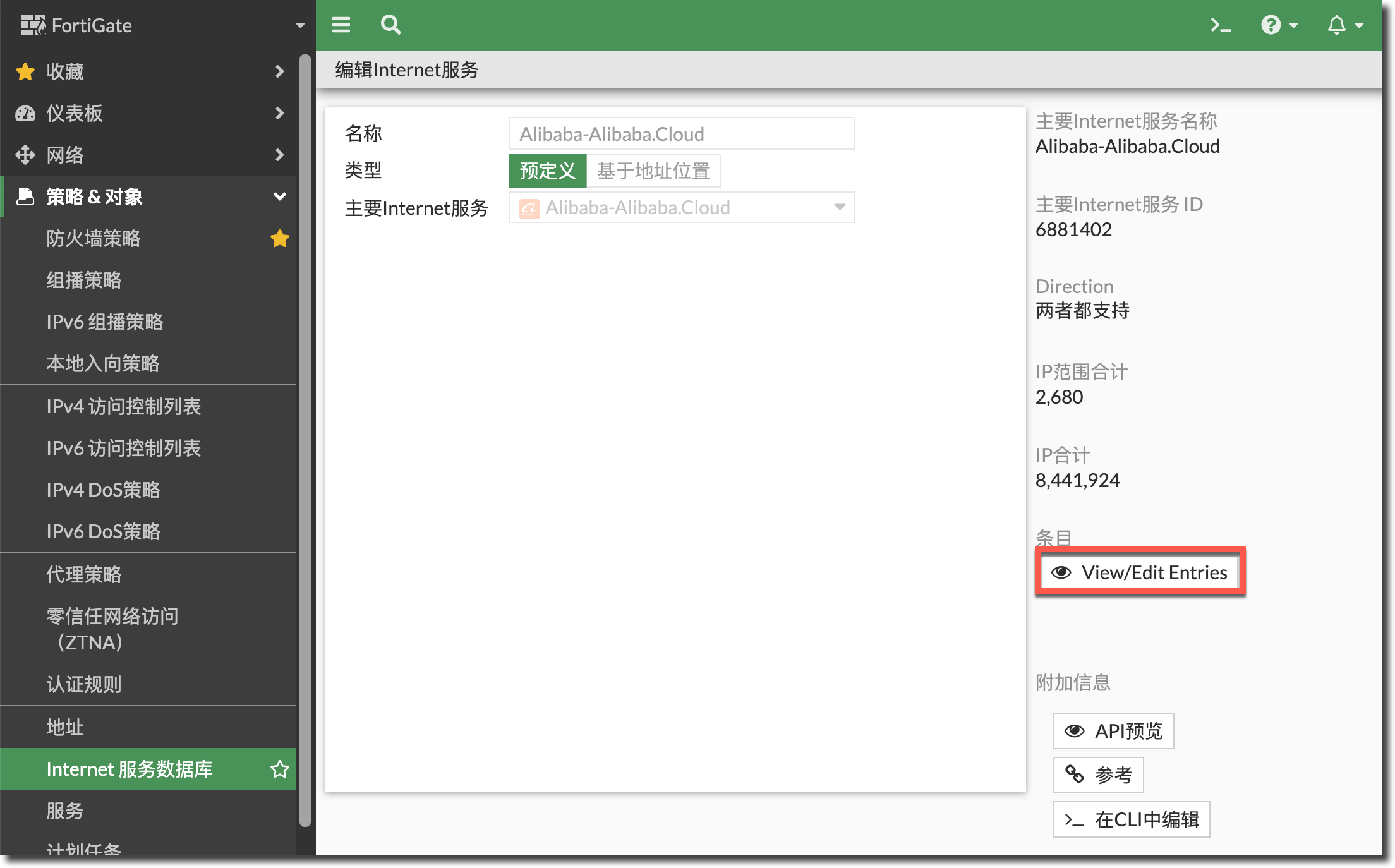Screen dimensions: 1395x868
Task: Expand the 网络 menu section
Action: coord(279,155)
